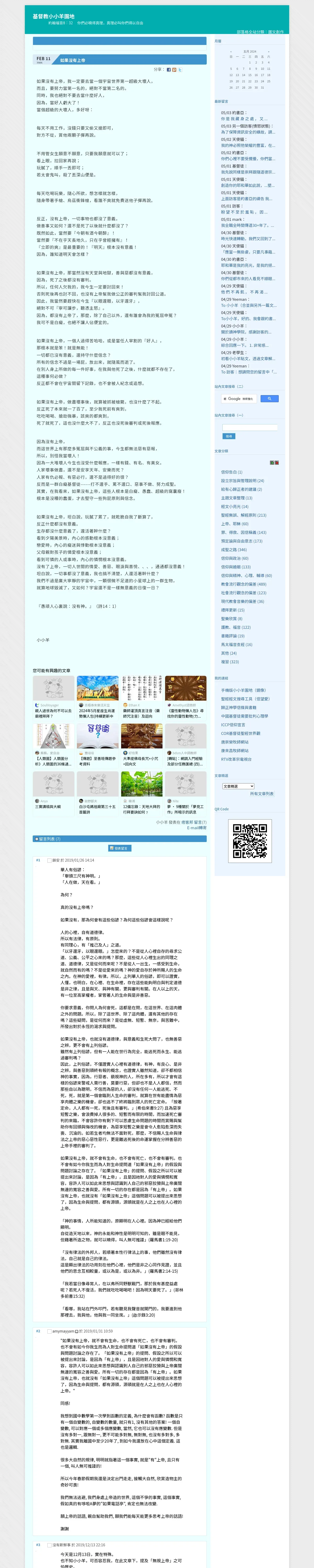
Task: Open article 親人過世為何不可以去廟裡拜拜
Action: click(x=53, y=713)
